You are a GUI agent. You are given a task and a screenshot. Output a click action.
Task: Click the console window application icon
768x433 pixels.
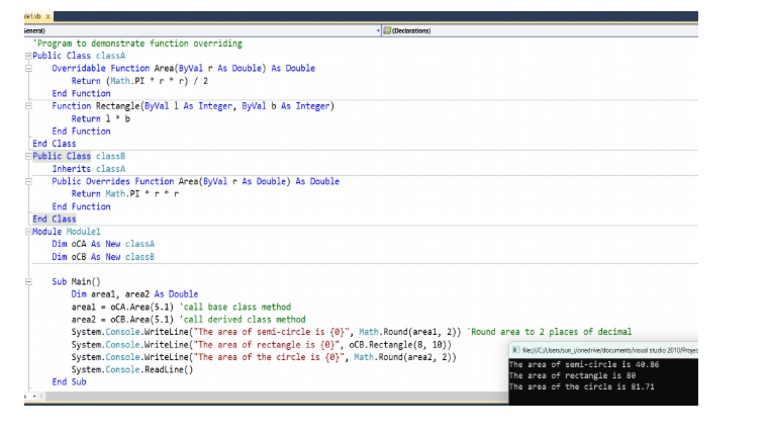[514, 351]
